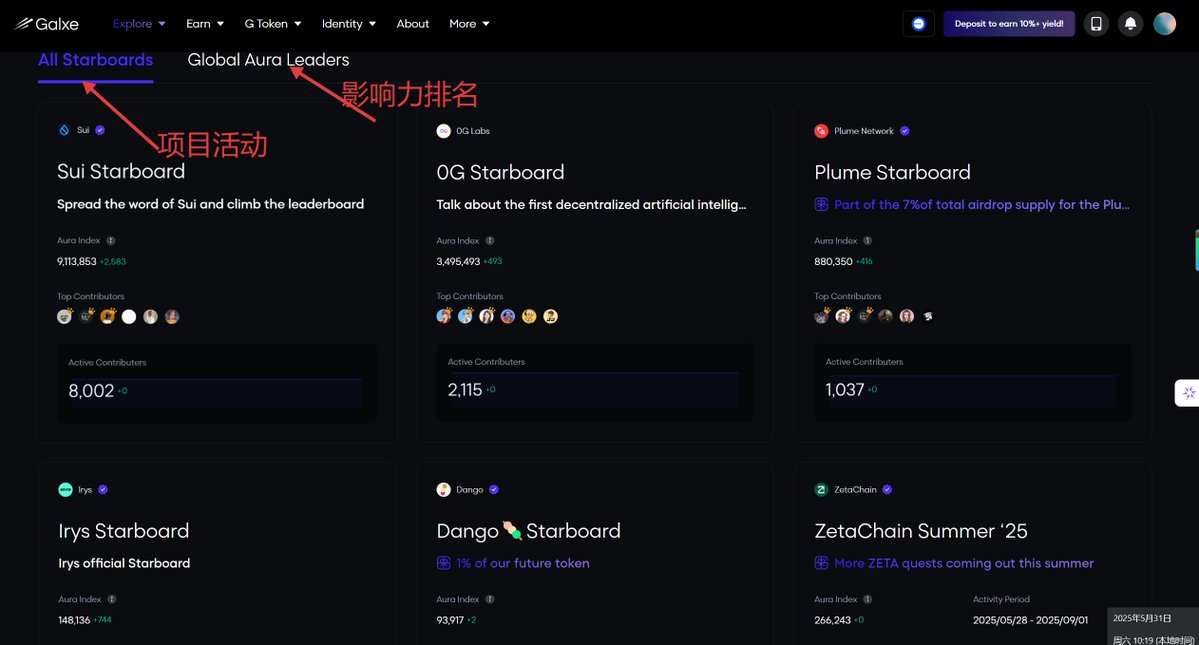
Task: Expand the More menu
Action: click(469, 24)
